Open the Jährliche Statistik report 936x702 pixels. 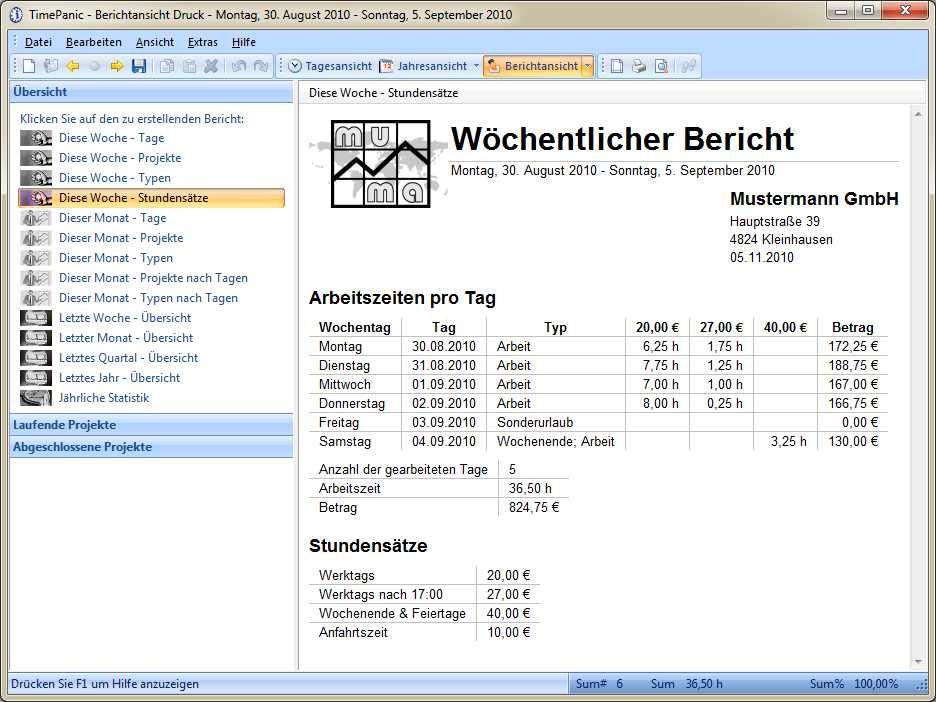click(103, 398)
